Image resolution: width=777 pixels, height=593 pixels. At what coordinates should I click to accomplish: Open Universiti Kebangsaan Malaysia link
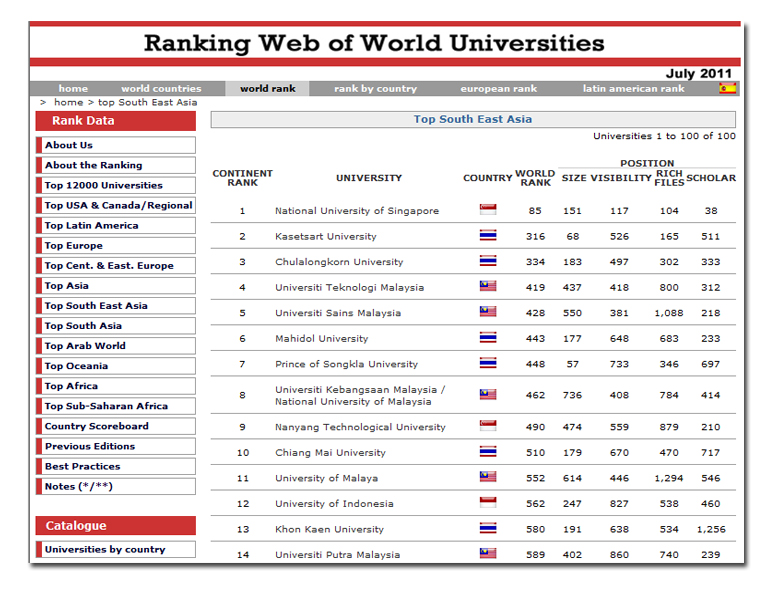(360, 395)
